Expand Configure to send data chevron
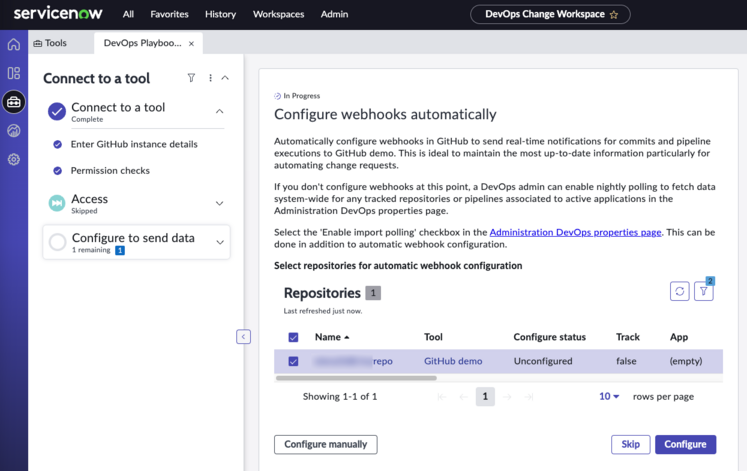Image resolution: width=747 pixels, height=471 pixels. (220, 242)
